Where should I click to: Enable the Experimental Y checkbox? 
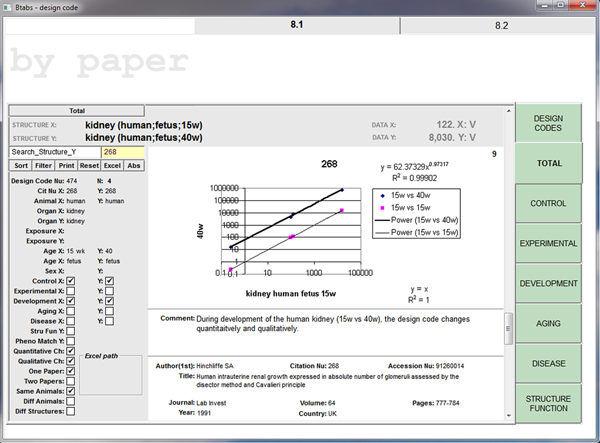pos(109,291)
